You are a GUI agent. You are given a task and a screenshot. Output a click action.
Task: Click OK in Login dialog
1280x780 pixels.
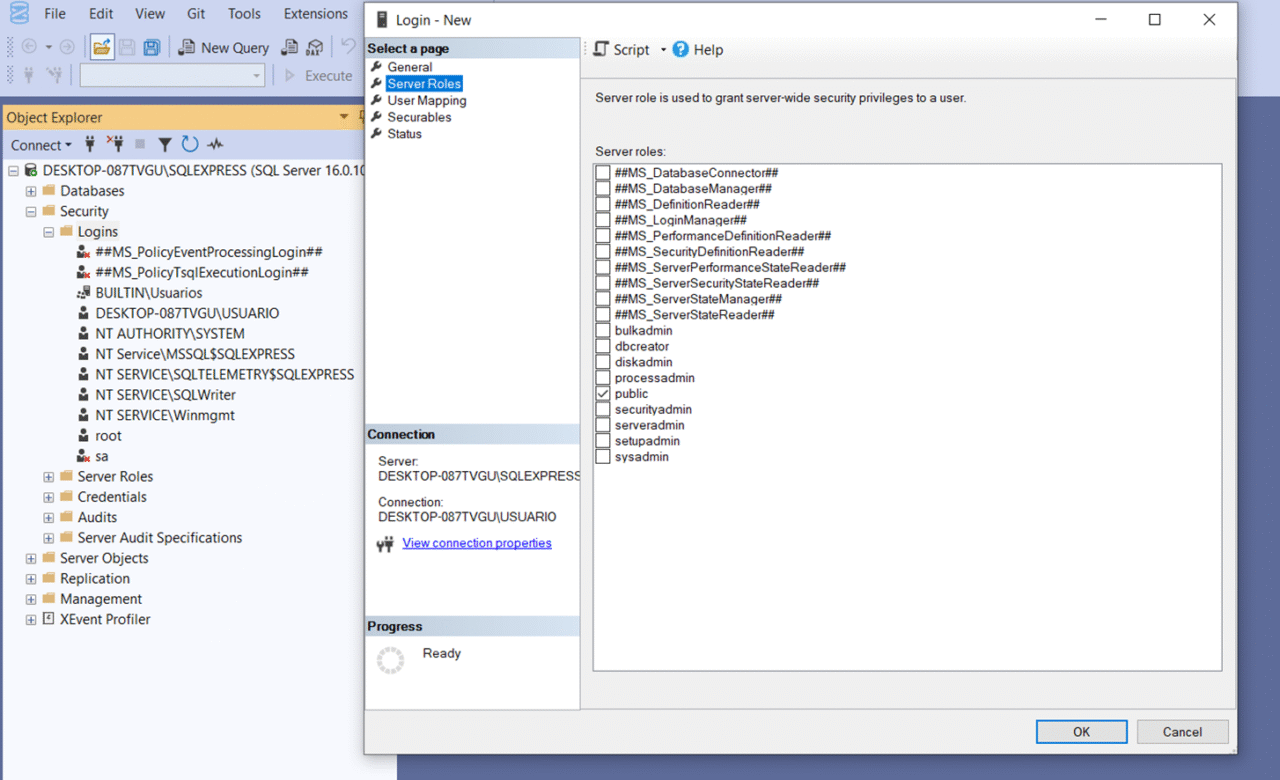pos(1081,732)
